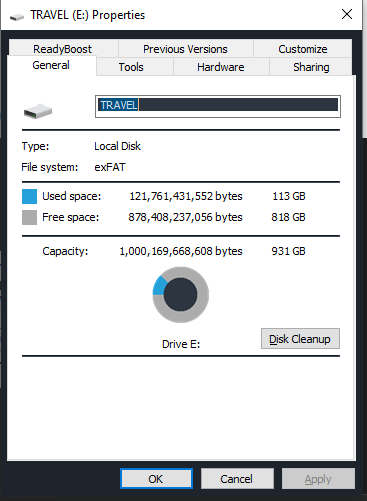The height and width of the screenshot is (501, 367).
Task: Click the 818 GB free space text
Action: pyautogui.click(x=288, y=217)
